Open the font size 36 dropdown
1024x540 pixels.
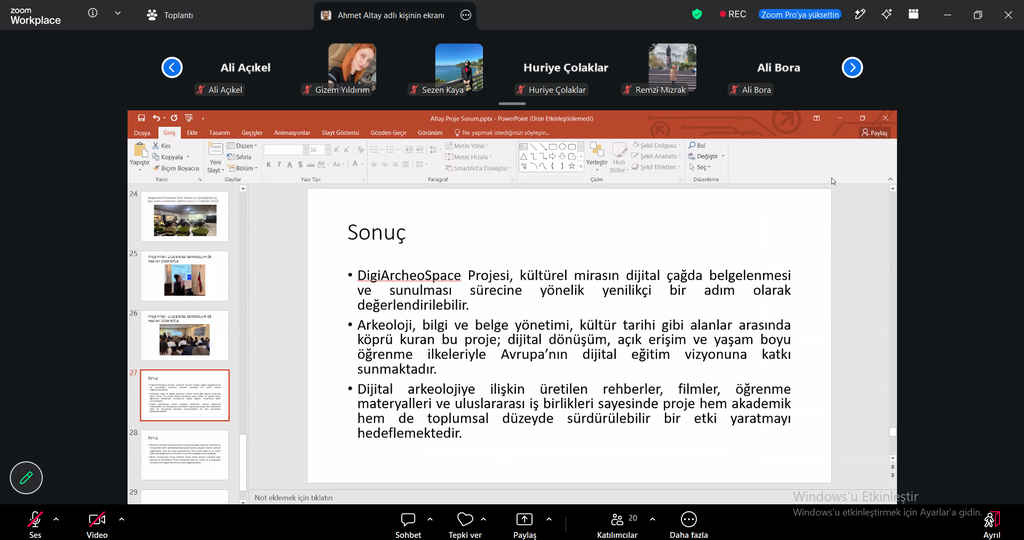tap(327, 150)
